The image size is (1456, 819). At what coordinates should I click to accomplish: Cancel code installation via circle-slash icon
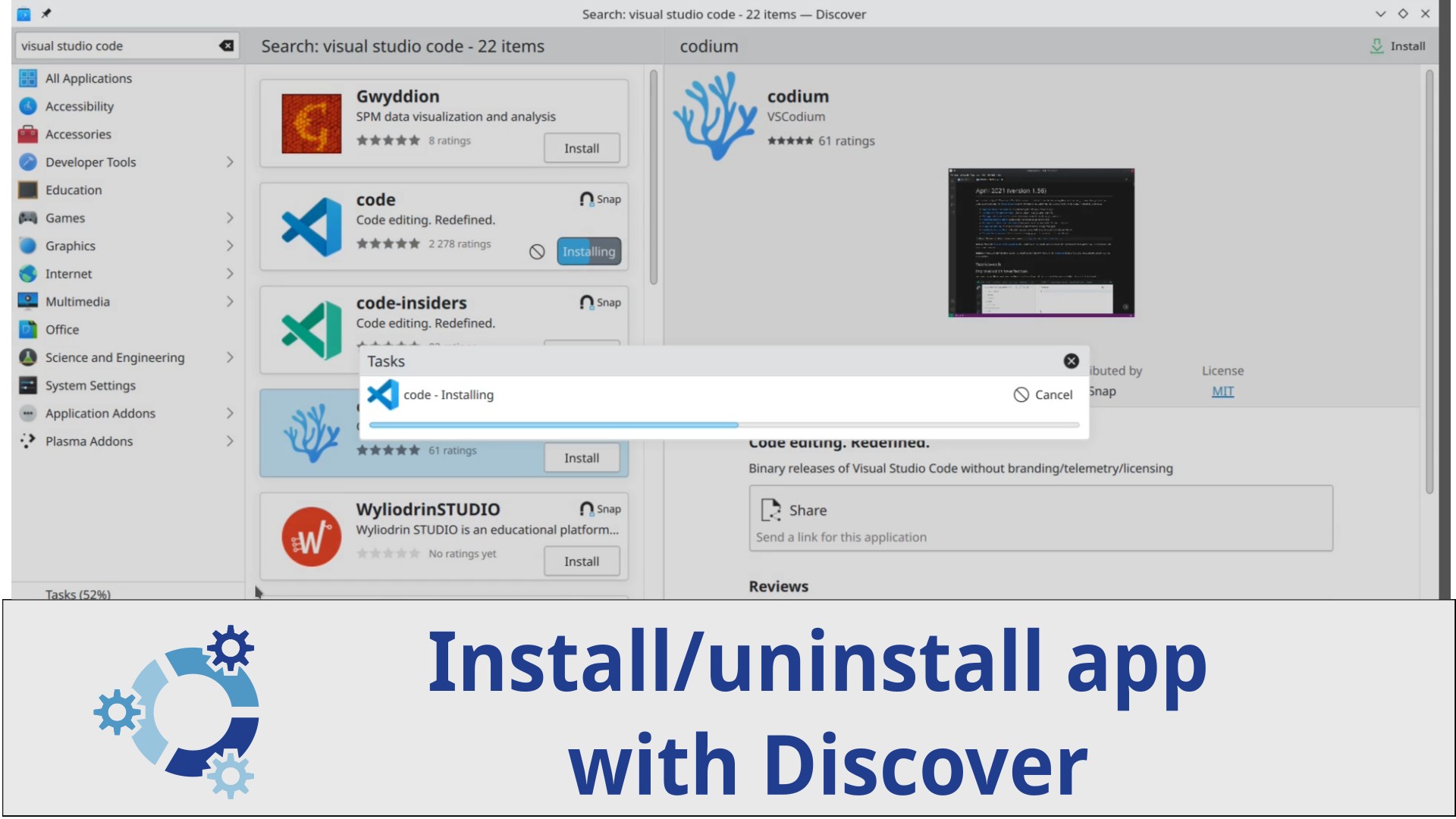pos(537,252)
